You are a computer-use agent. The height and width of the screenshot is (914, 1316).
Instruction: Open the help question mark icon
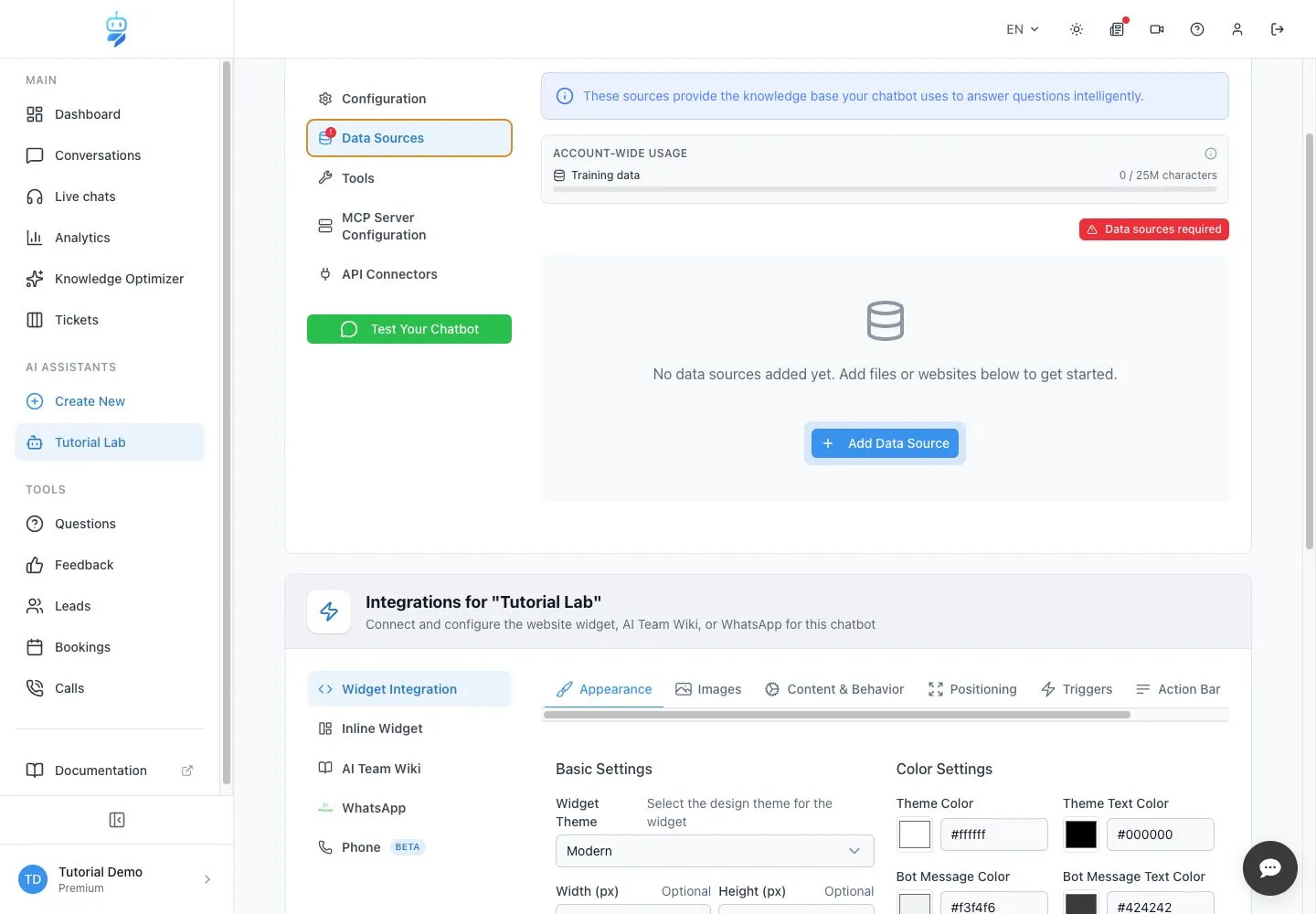(x=1197, y=29)
